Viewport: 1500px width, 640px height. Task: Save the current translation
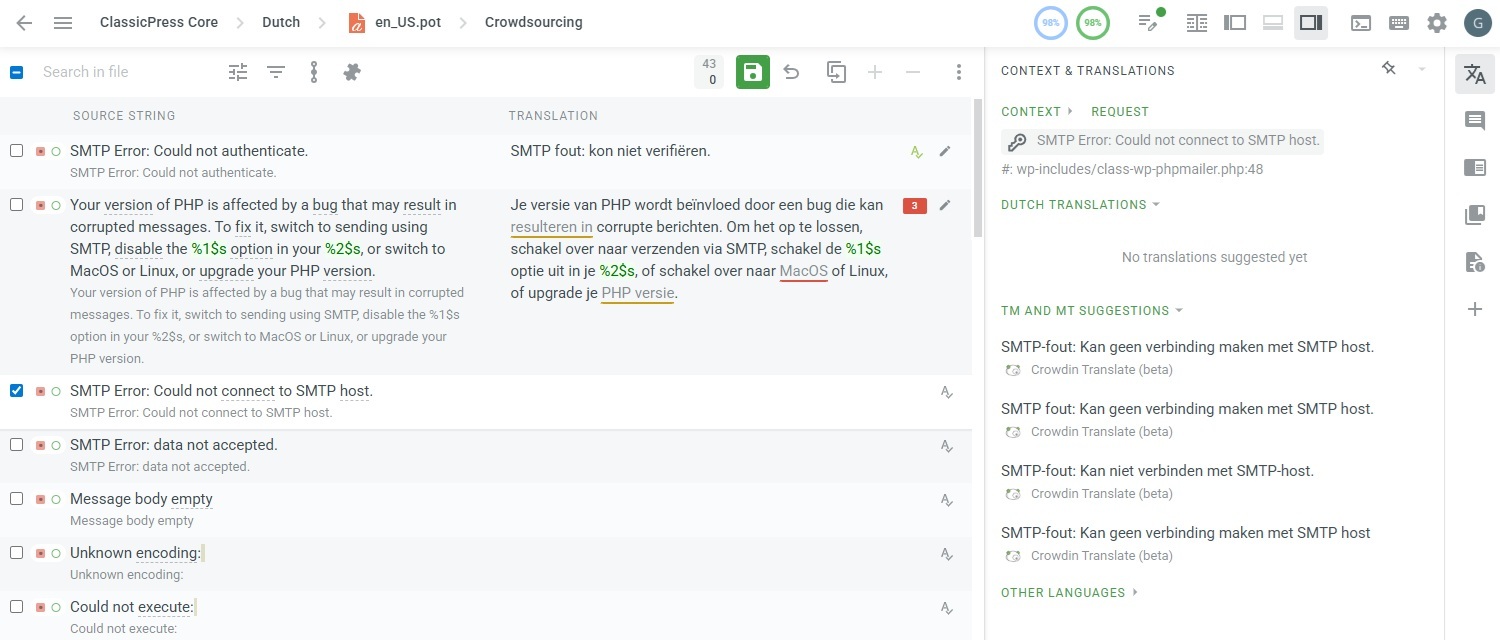[752, 71]
